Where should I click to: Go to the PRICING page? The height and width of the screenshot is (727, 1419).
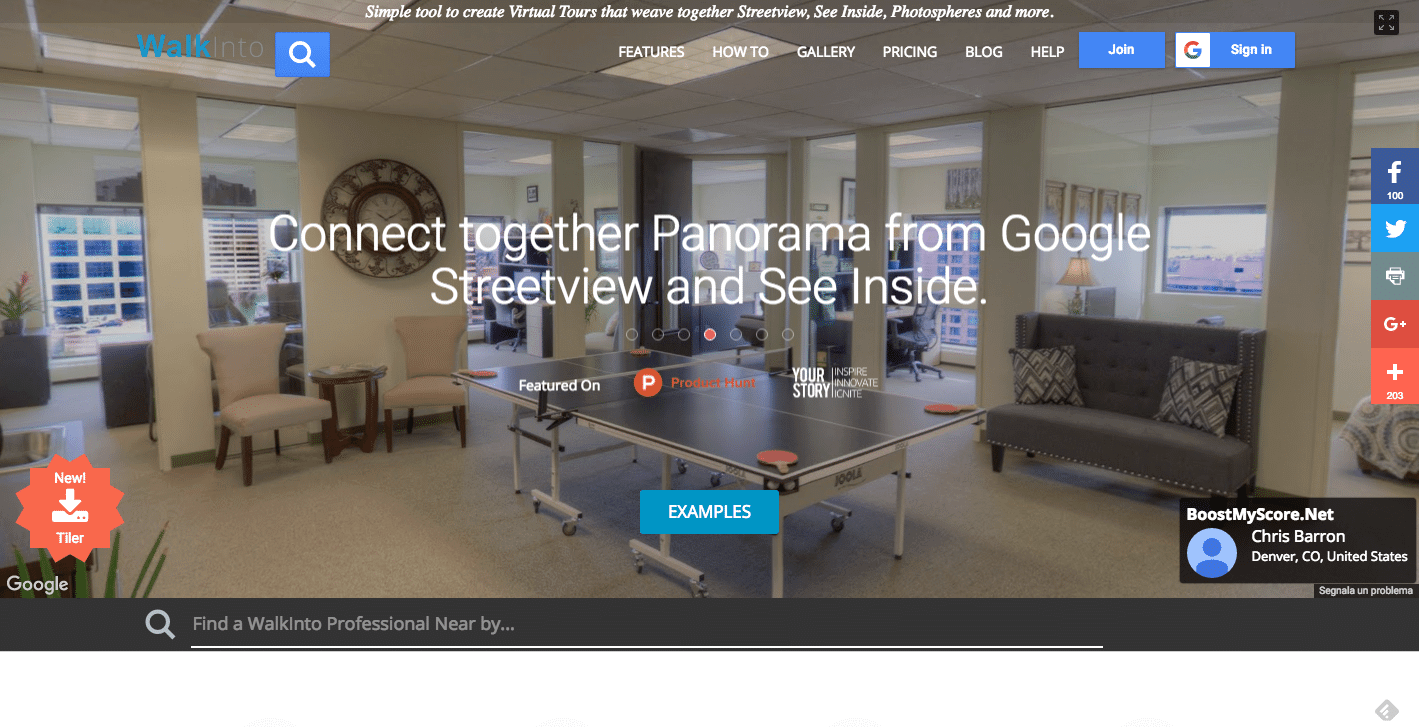[x=910, y=52]
